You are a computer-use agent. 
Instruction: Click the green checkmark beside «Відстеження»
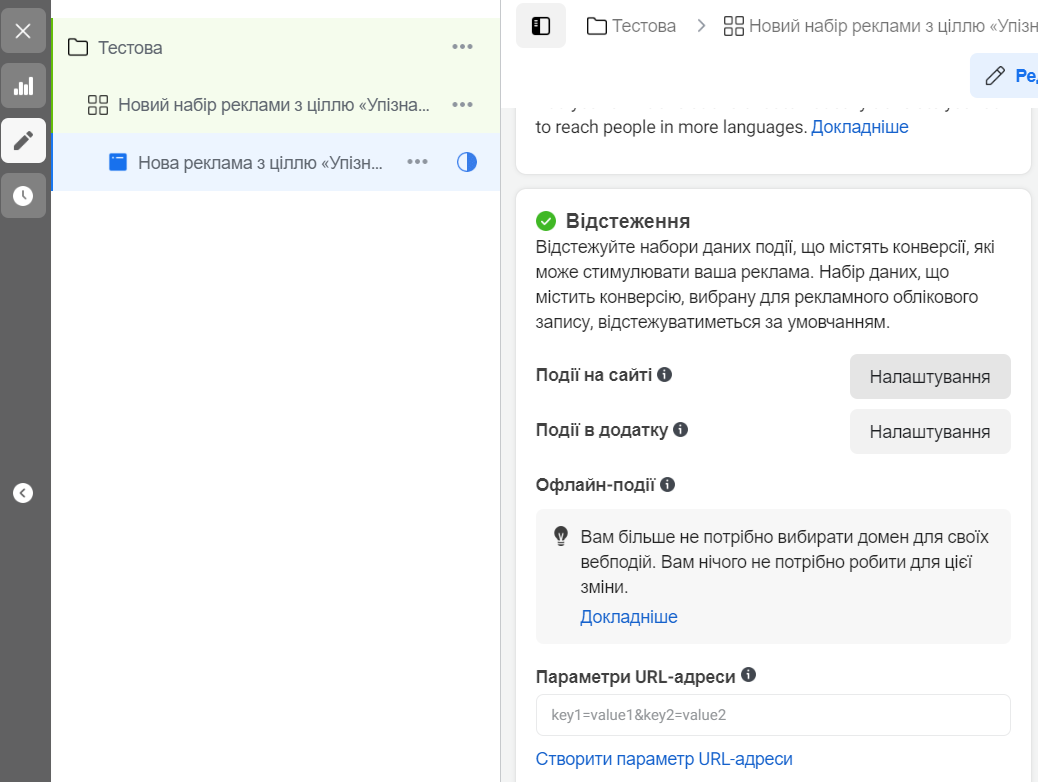point(545,220)
